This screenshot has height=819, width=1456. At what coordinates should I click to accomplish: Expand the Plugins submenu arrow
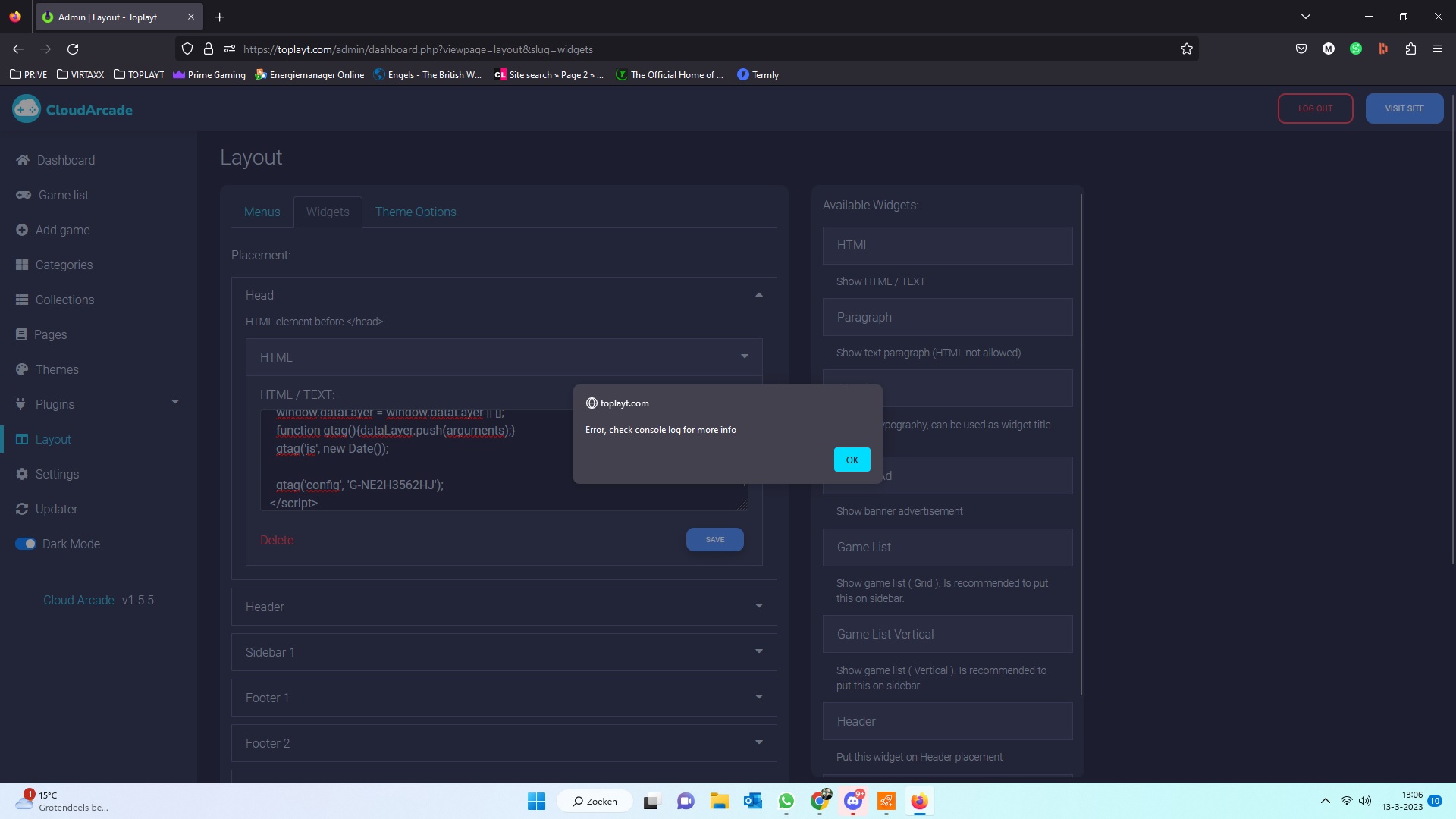(x=175, y=402)
